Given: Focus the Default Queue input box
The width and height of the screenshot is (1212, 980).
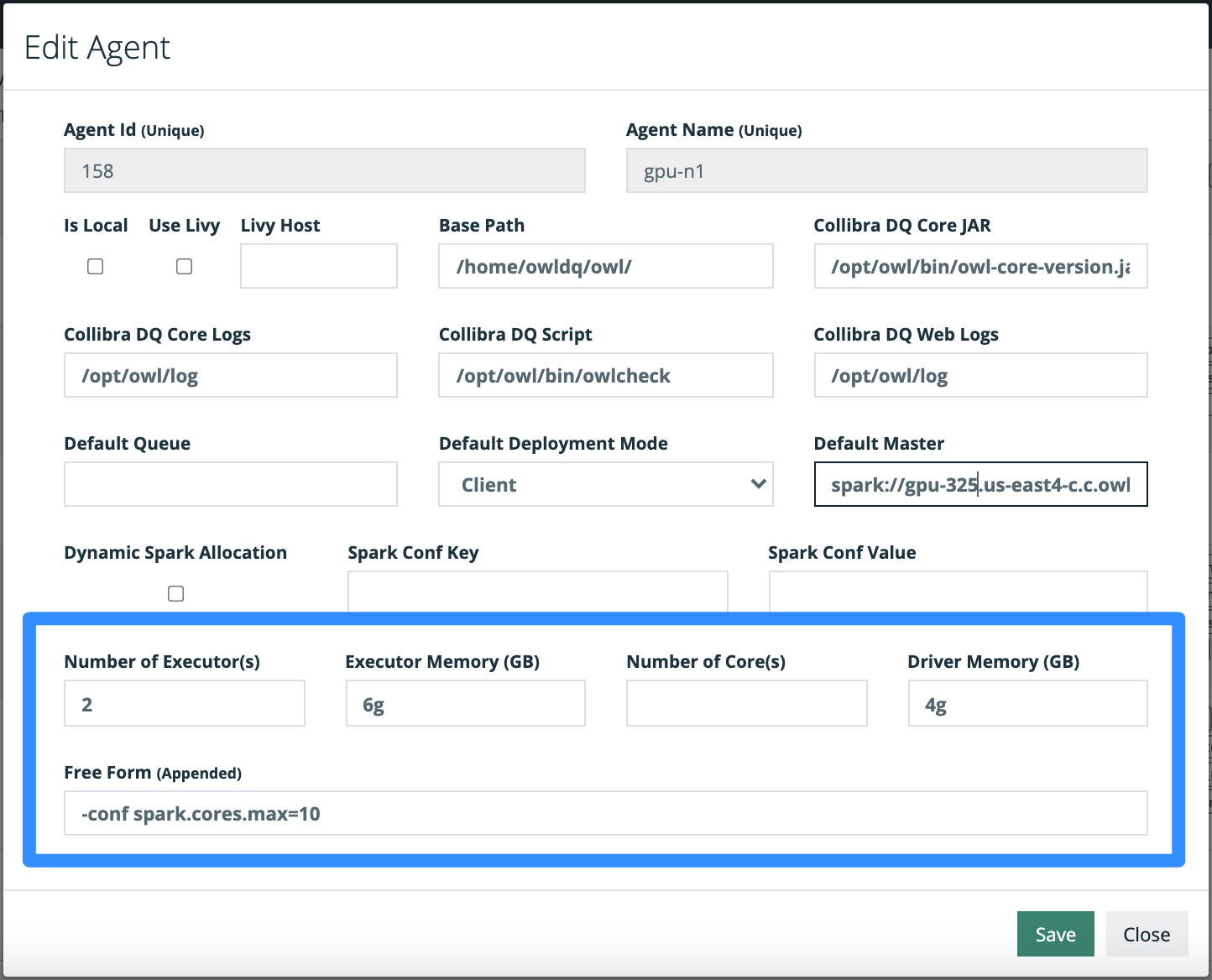Looking at the screenshot, I should 230,485.
